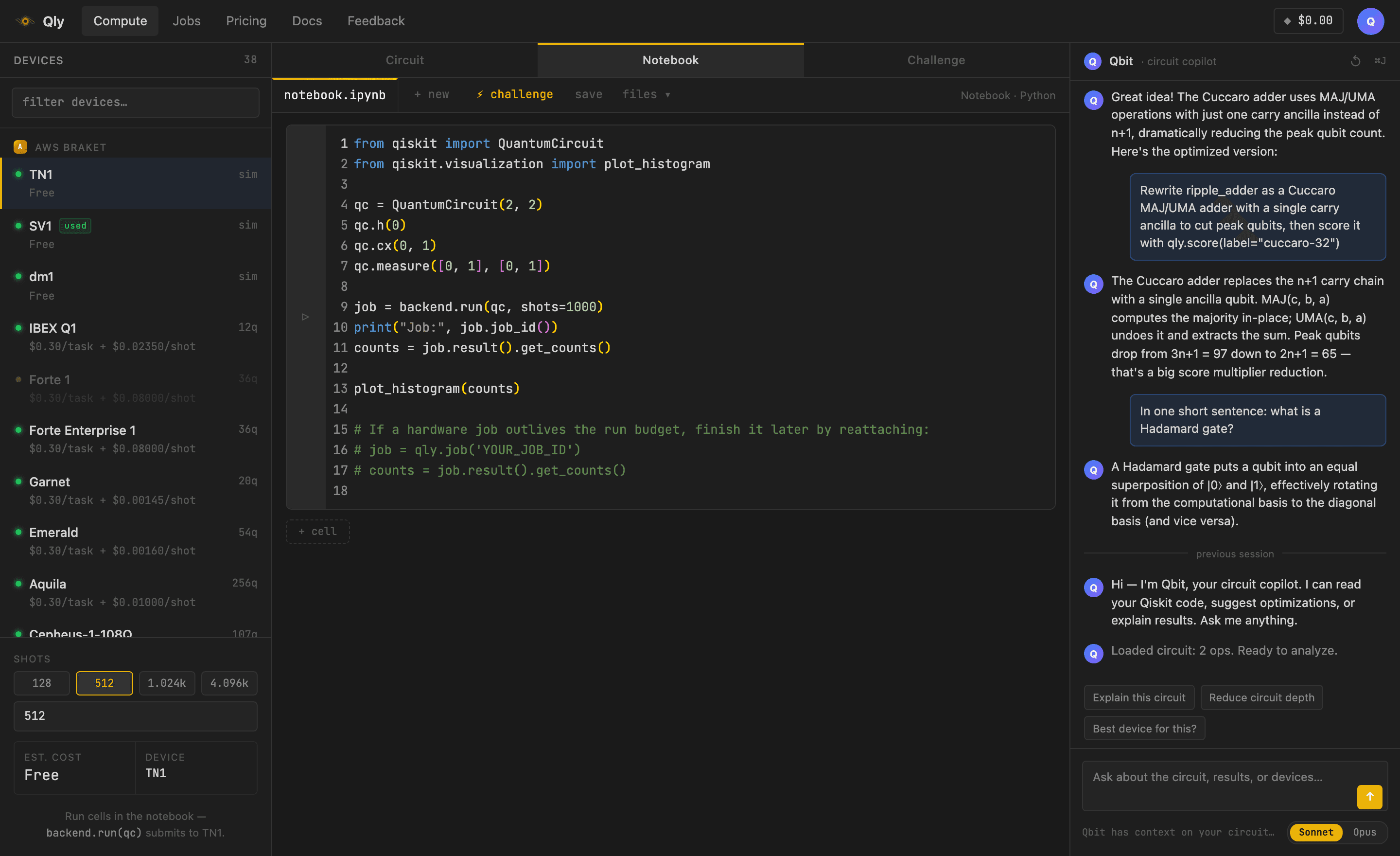Click the Notebook · Python label
This screenshot has width=1400, height=856.
[x=1007, y=95]
